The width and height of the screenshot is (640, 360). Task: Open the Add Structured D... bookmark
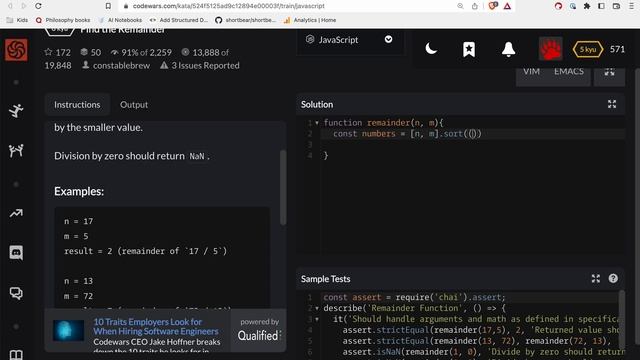click(x=179, y=20)
